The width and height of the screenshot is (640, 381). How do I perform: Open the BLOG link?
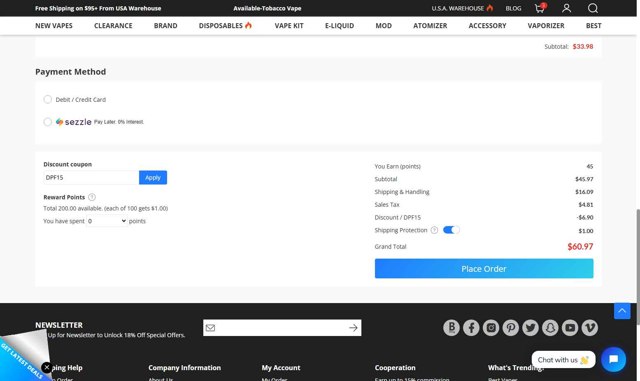pyautogui.click(x=513, y=8)
